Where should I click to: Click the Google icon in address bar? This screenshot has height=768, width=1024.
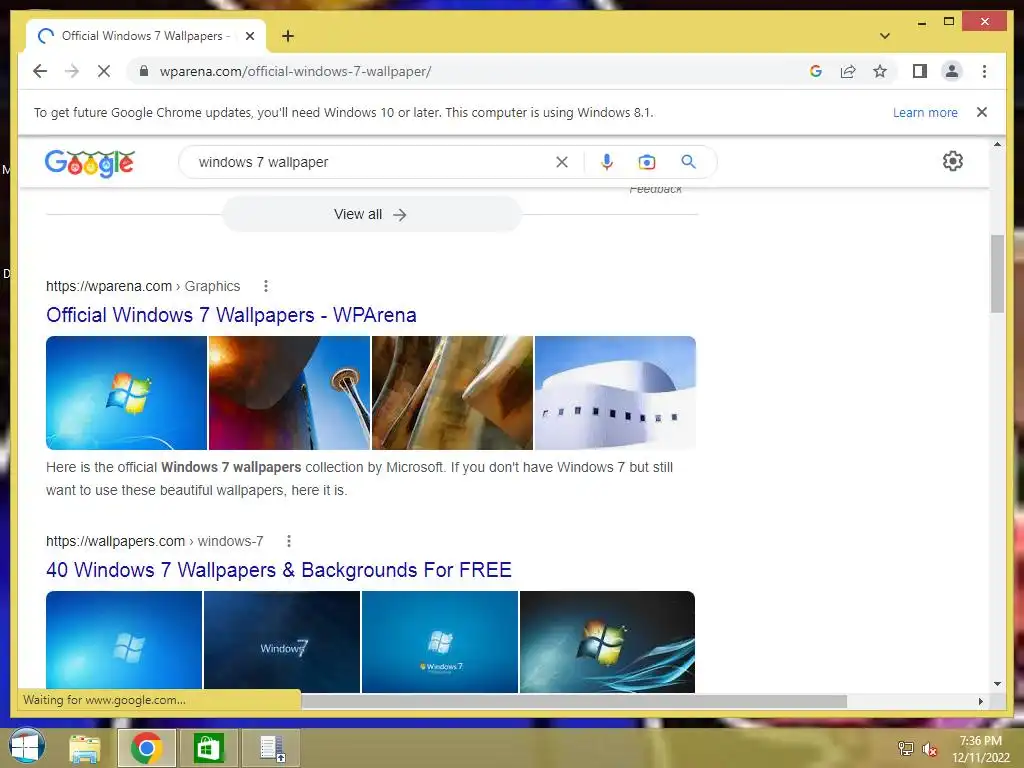click(x=816, y=71)
